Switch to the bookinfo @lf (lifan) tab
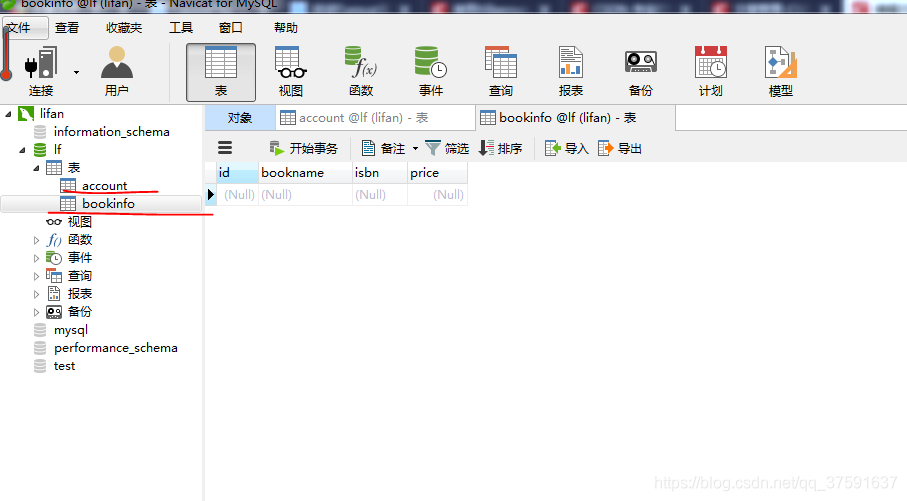 [575, 118]
